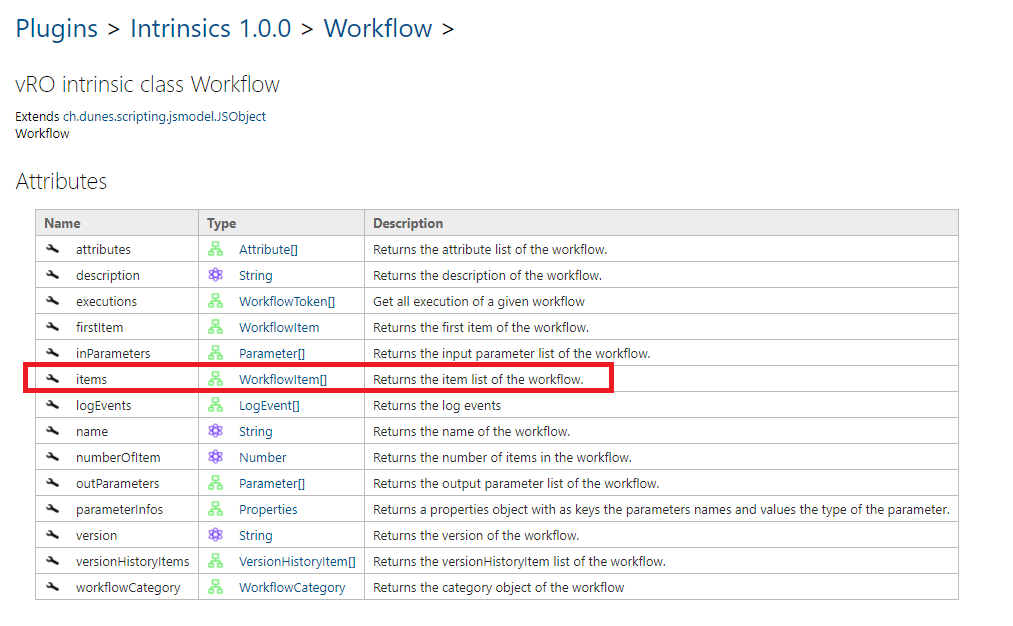Click the purple type icon in description row

pos(215,275)
